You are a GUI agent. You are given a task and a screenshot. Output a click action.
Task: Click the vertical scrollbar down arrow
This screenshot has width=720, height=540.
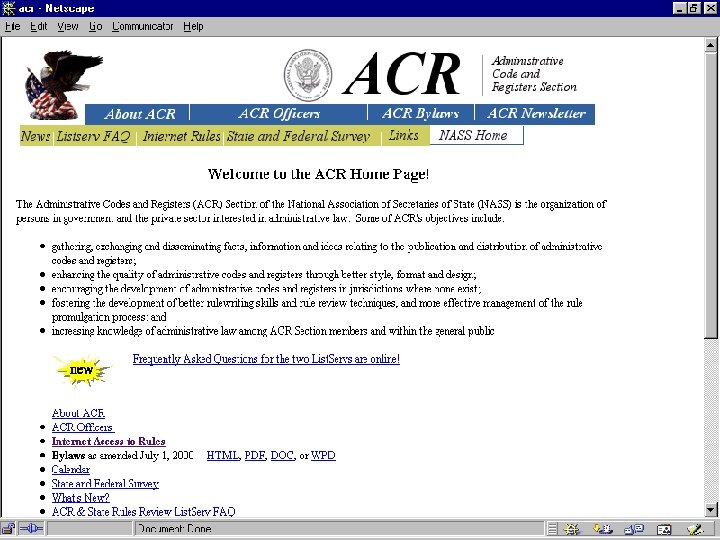[x=711, y=509]
